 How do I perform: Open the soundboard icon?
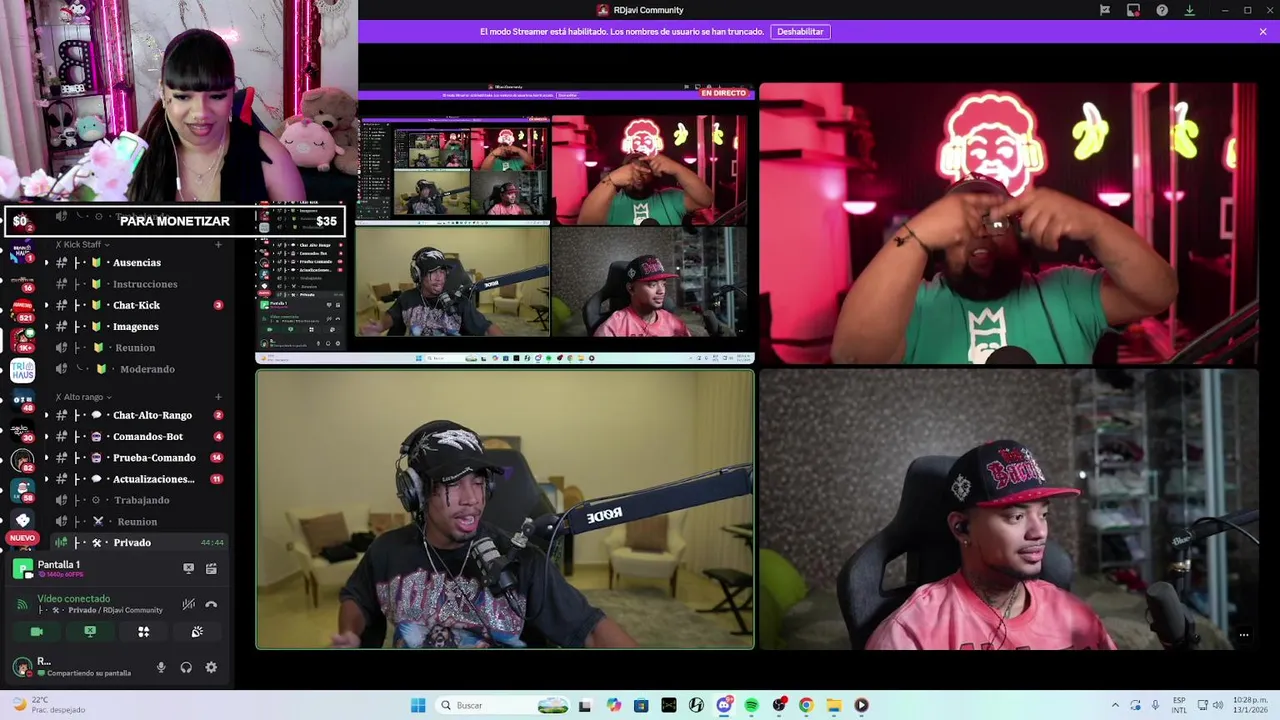tap(197, 632)
